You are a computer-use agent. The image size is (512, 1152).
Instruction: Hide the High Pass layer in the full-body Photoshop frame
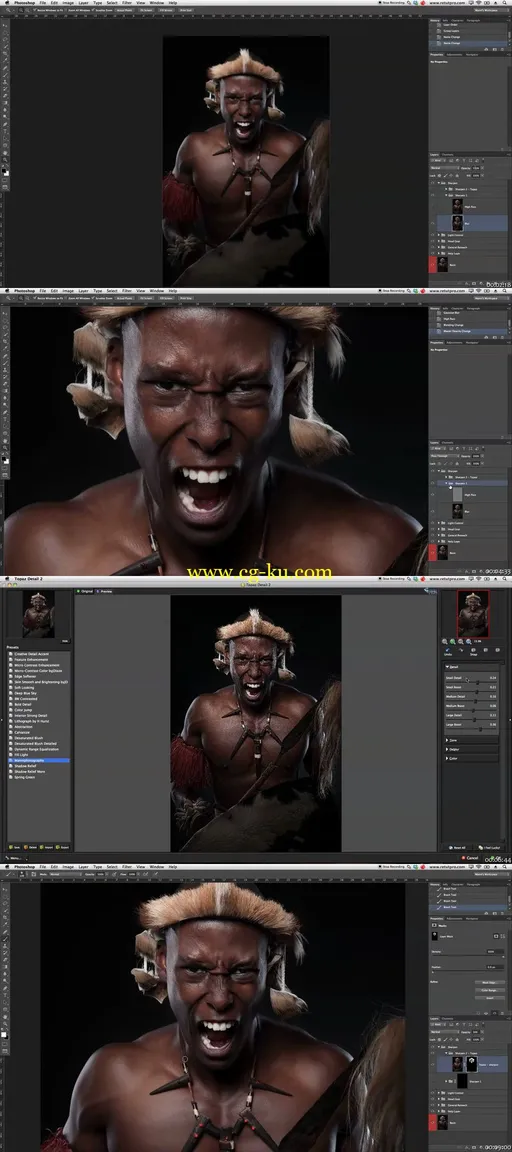coord(432,206)
